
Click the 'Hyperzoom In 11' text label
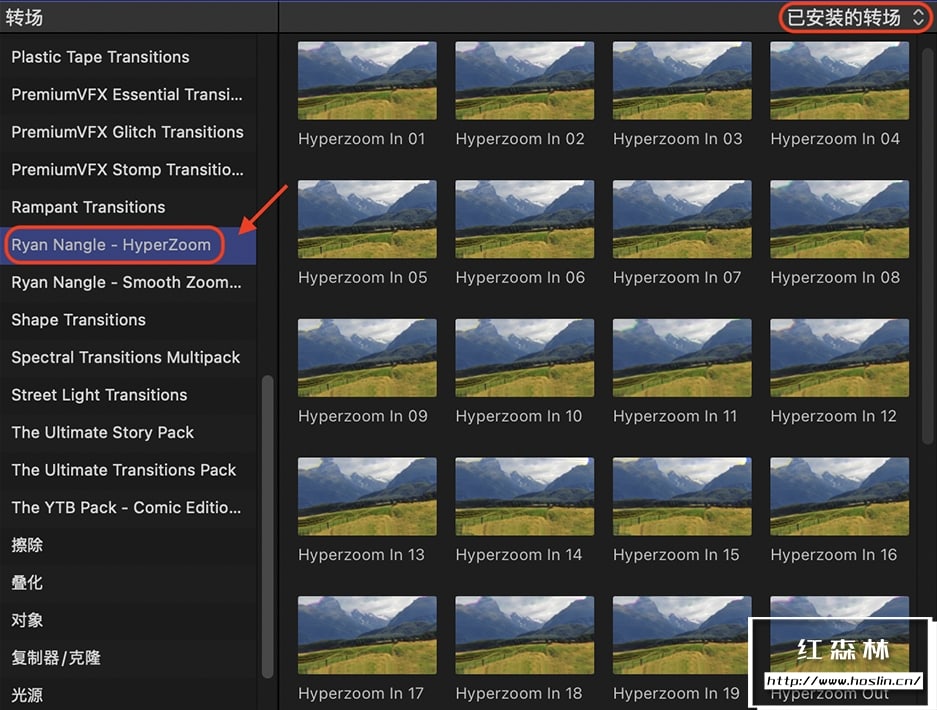coord(675,416)
